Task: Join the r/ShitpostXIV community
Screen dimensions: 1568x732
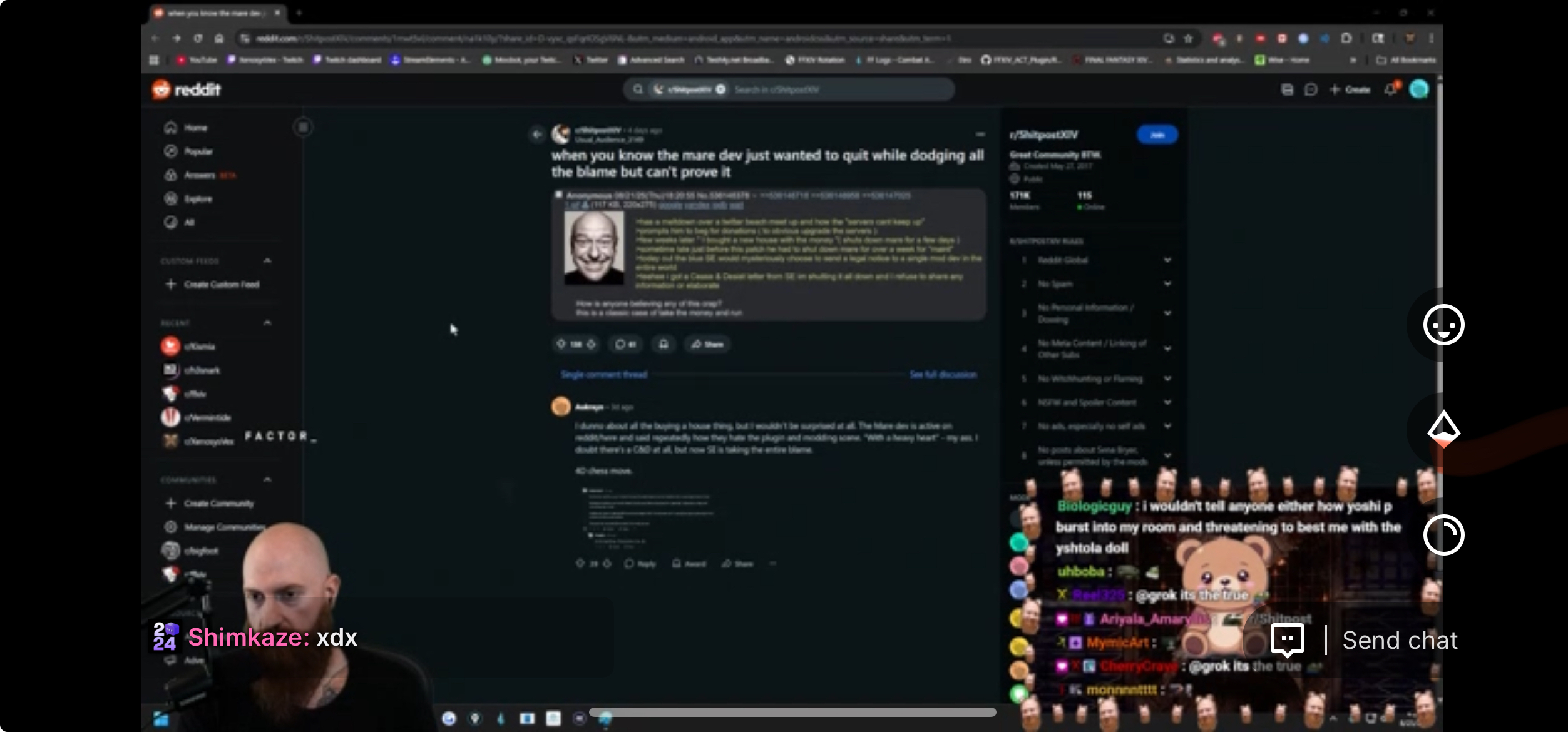Action: tap(1157, 135)
